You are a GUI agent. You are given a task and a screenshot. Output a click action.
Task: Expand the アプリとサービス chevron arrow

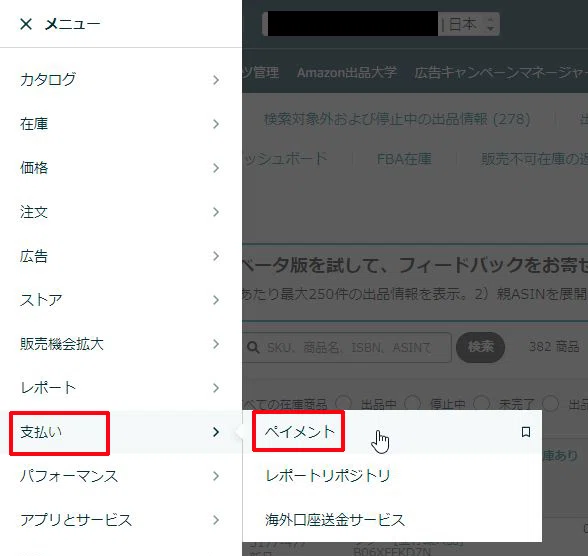coord(216,520)
